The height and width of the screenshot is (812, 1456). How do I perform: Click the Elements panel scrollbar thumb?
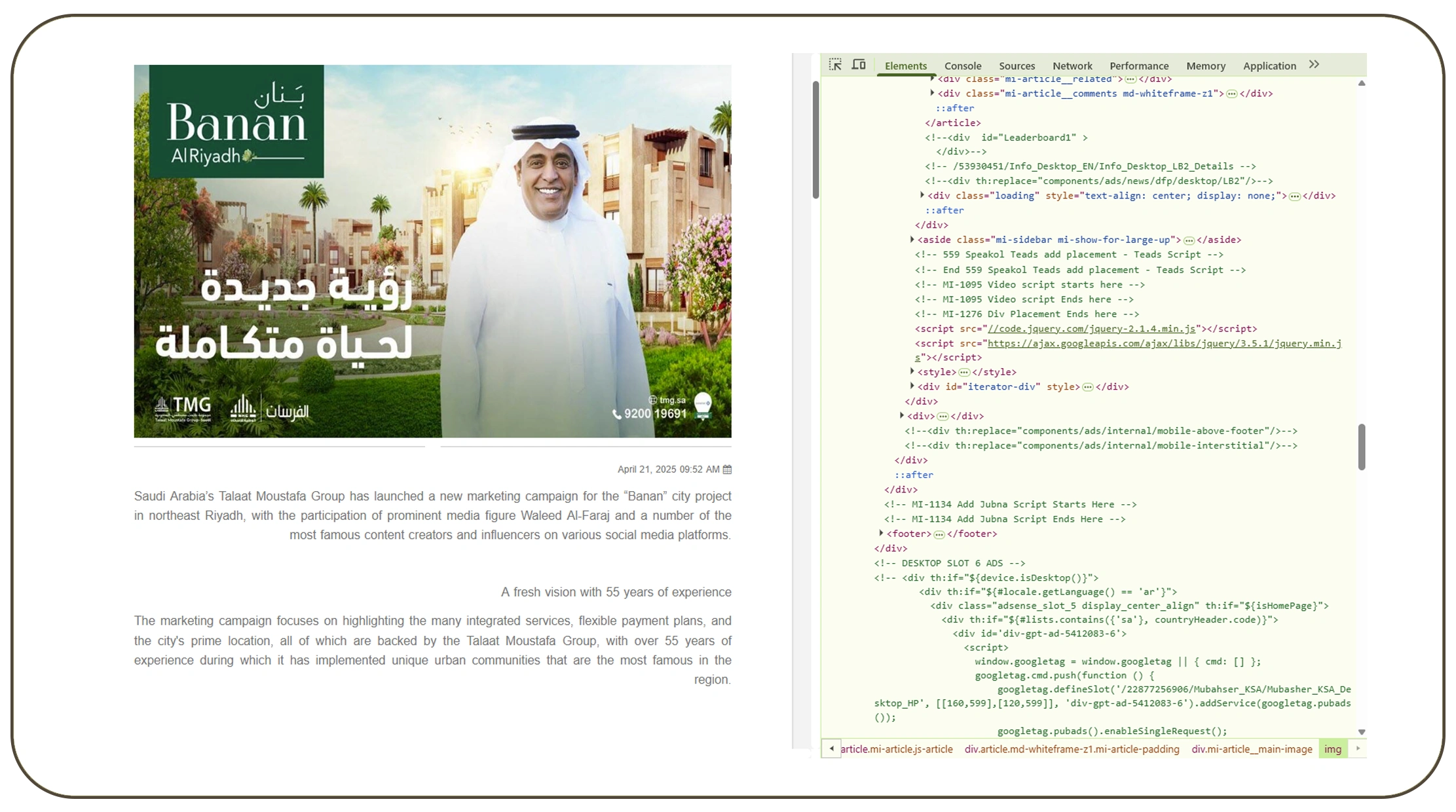coord(1362,447)
